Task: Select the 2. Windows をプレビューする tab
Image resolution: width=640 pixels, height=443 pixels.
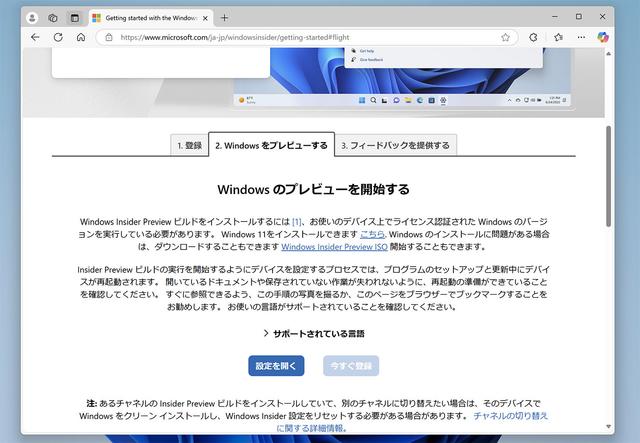Action: click(271, 145)
